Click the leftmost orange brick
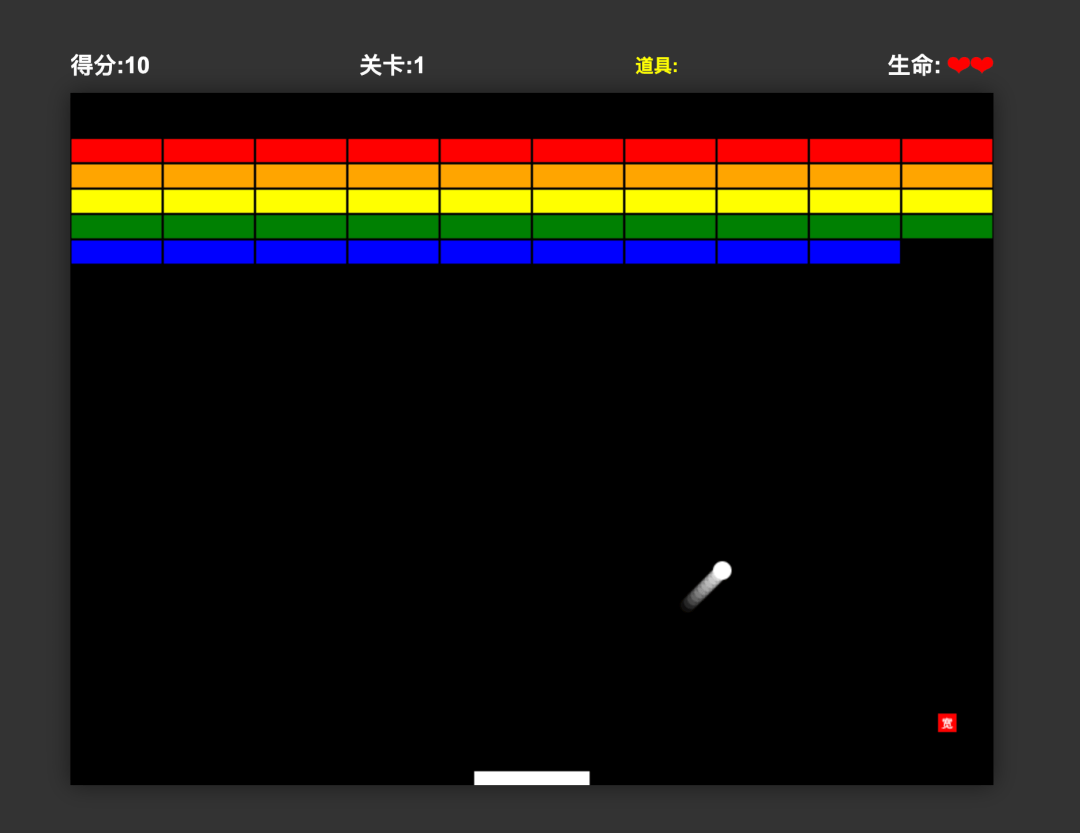Viewport: 1080px width, 833px height. (x=116, y=176)
